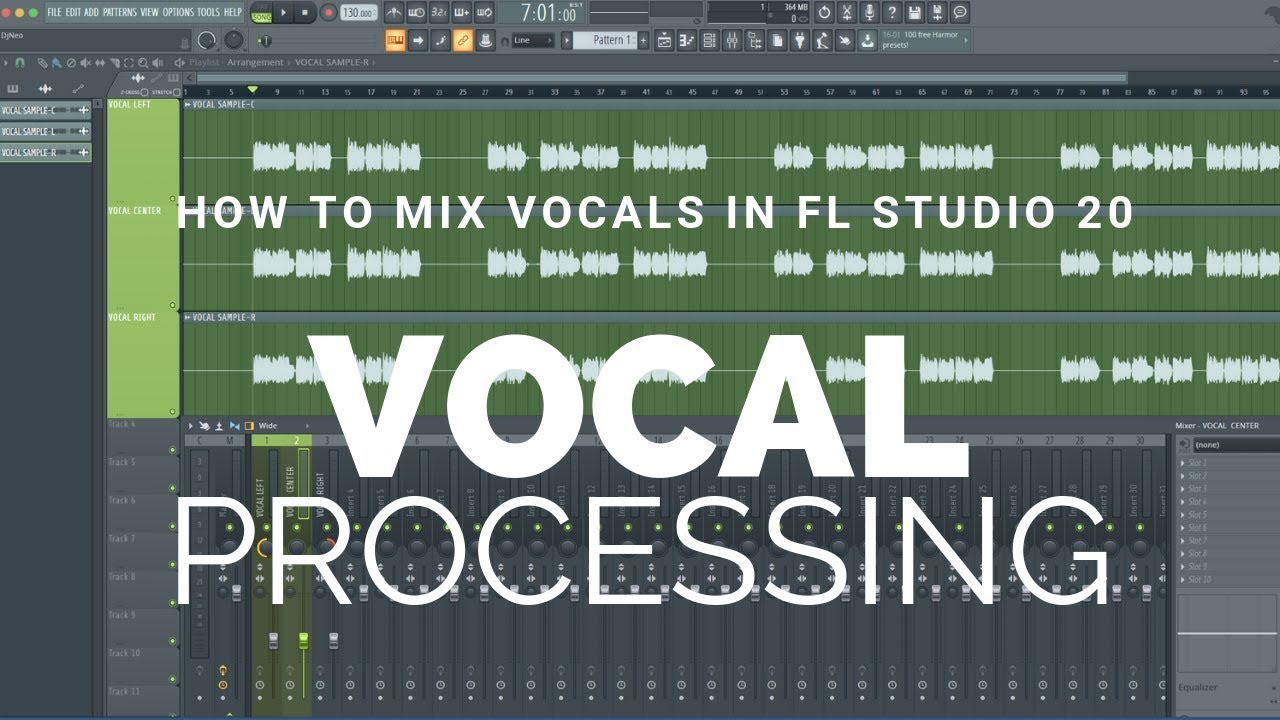Adjust the master pitch knob
1280x720 pixels.
click(234, 40)
